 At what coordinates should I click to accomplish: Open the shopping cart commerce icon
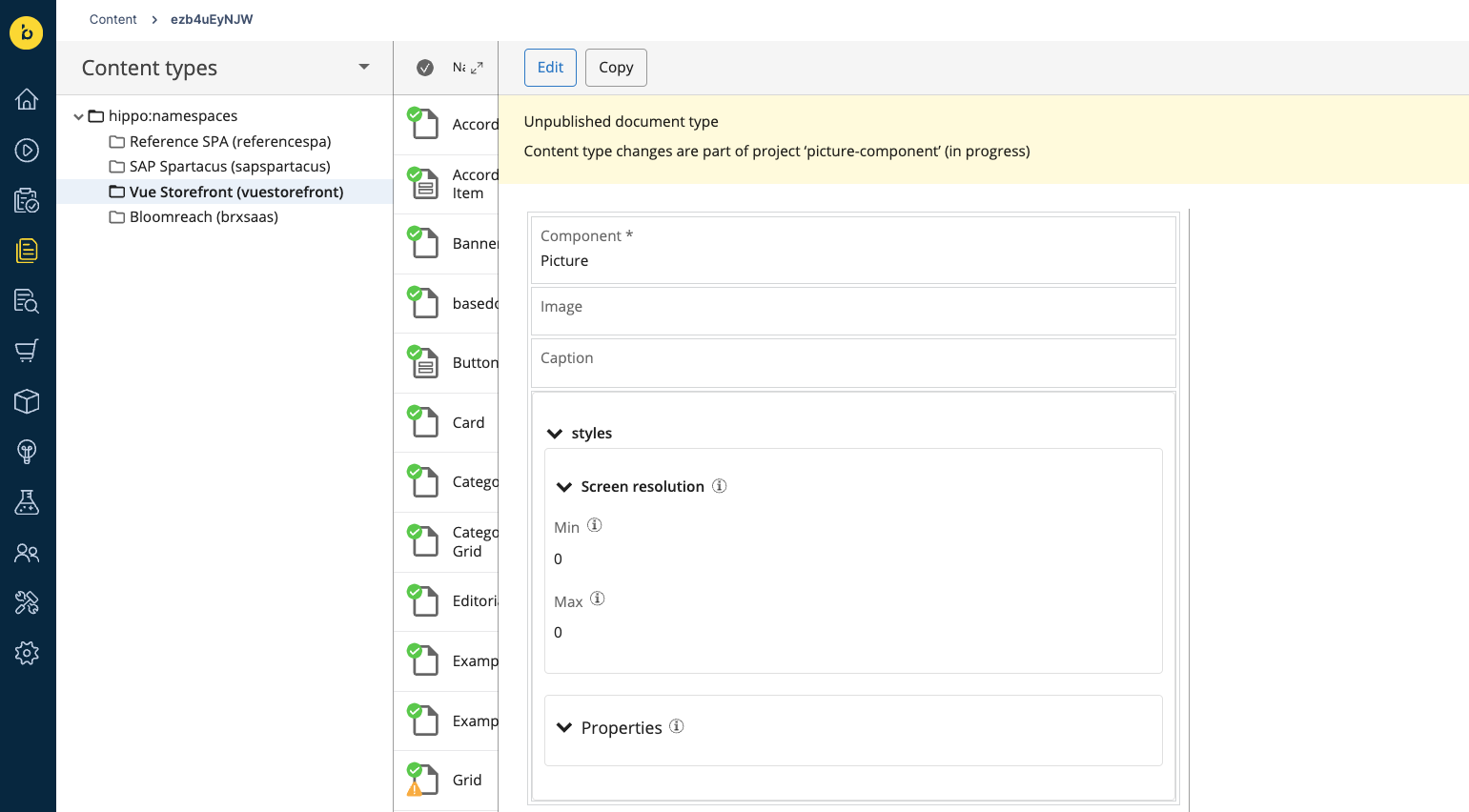click(27, 351)
